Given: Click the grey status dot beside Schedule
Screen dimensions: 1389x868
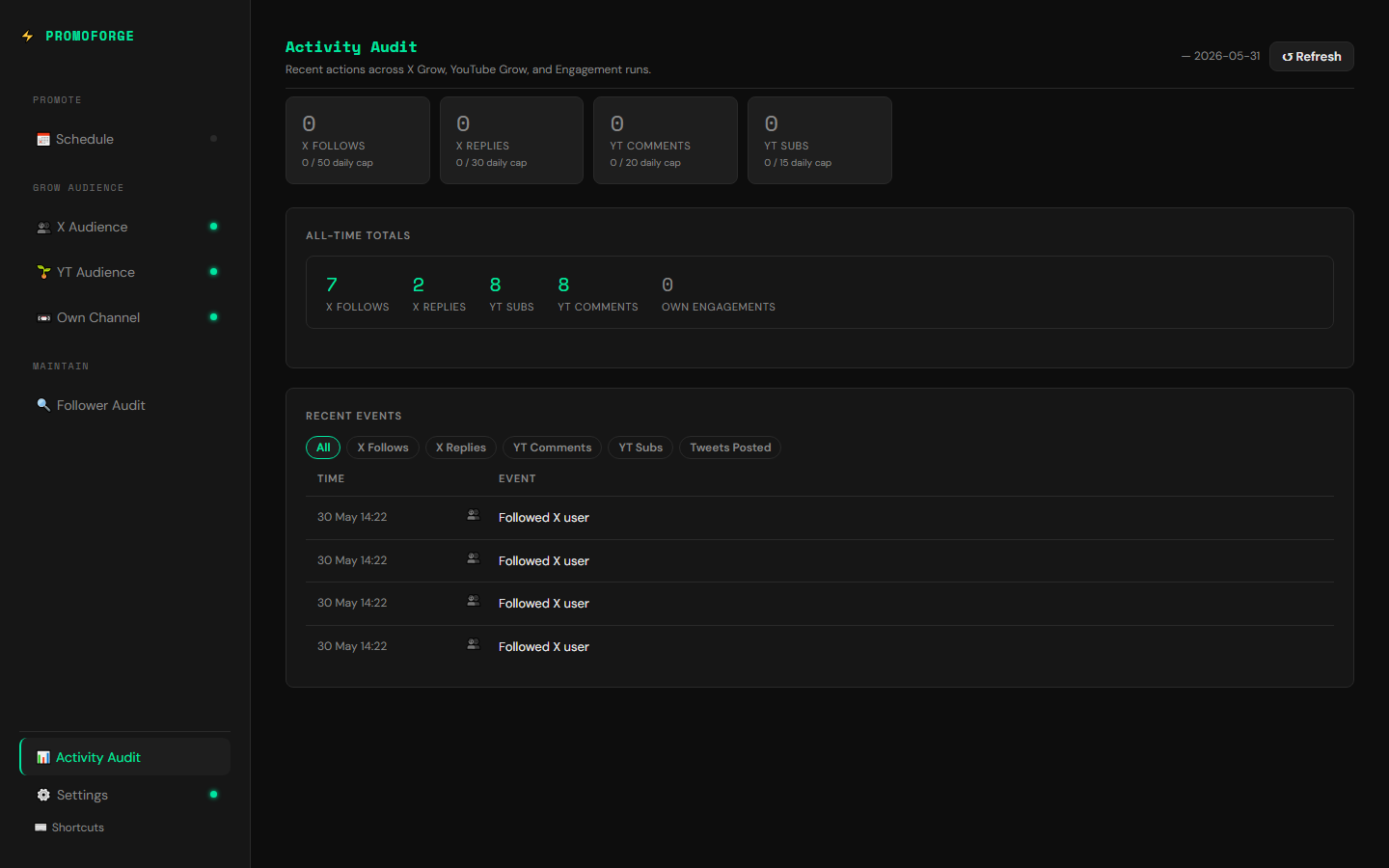Looking at the screenshot, I should [214, 139].
